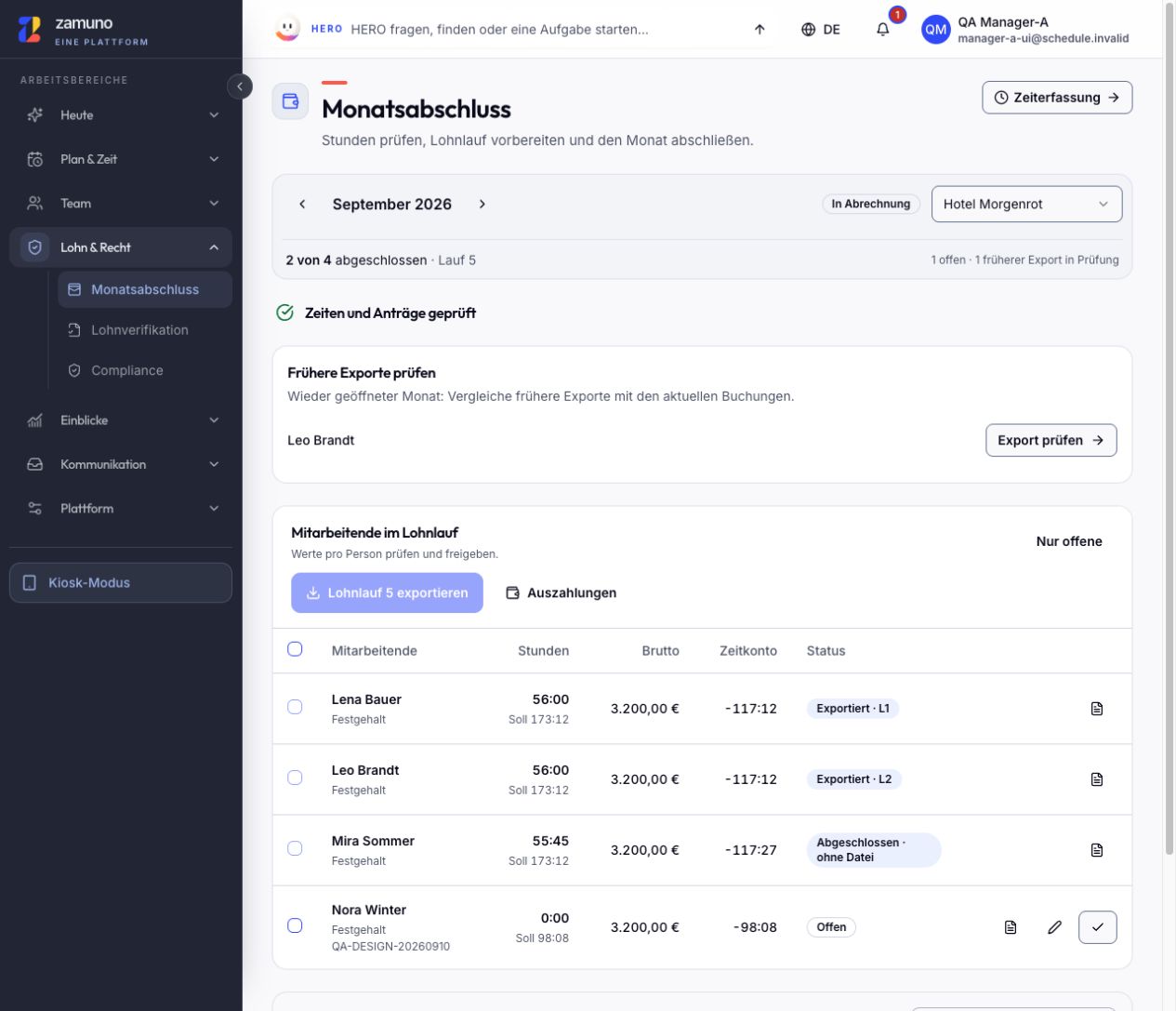The image size is (1176, 1011).
Task: Open Compliance in the sidebar
Action: point(145,370)
